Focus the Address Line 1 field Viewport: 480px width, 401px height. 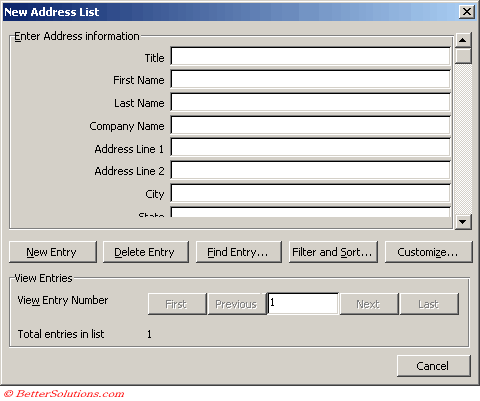(x=310, y=148)
